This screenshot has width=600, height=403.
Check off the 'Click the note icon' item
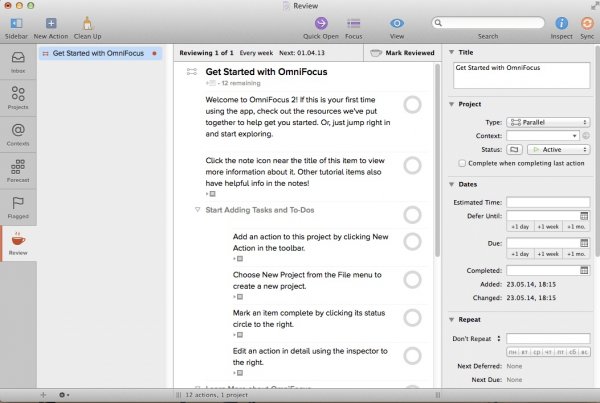[x=412, y=165]
